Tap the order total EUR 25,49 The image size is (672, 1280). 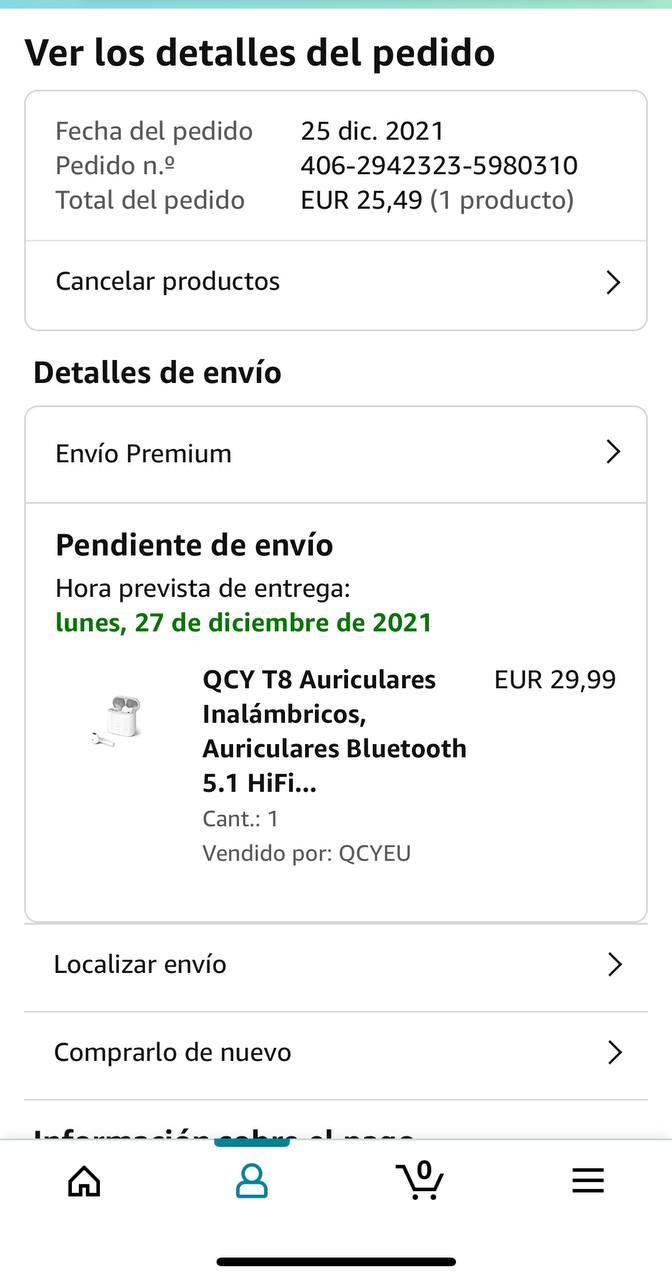click(362, 201)
